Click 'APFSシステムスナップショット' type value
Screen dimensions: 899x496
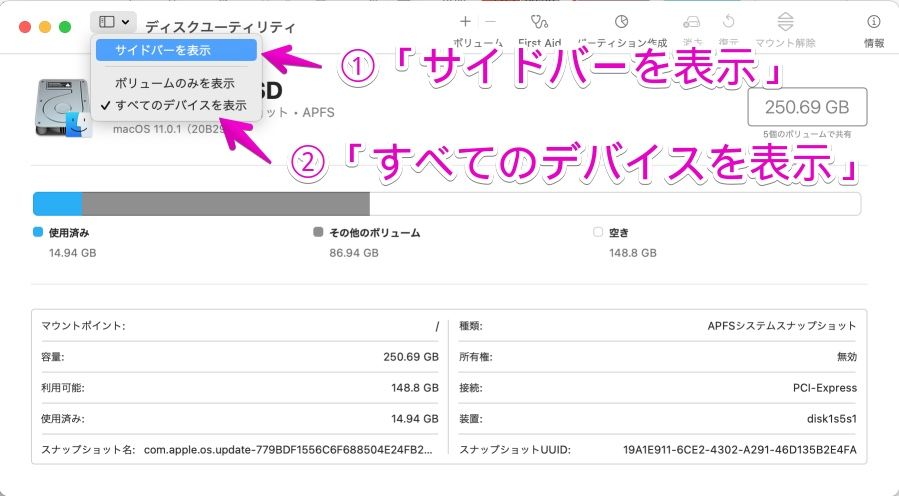click(x=782, y=326)
